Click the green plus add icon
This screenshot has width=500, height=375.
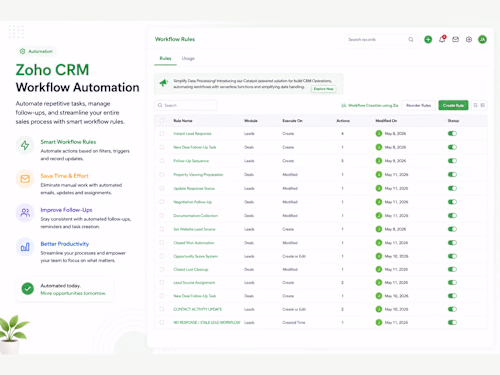click(428, 39)
